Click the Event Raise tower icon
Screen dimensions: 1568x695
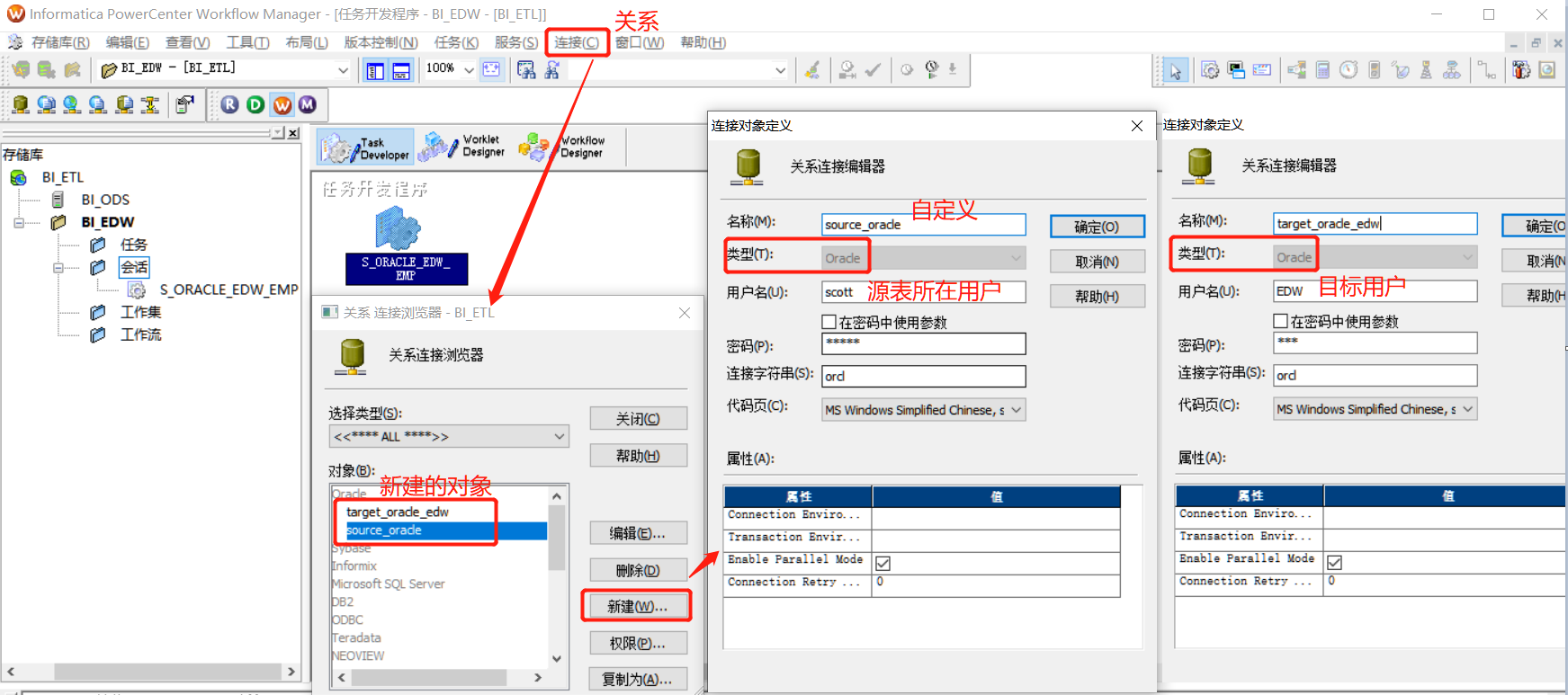pyautogui.click(x=1426, y=70)
